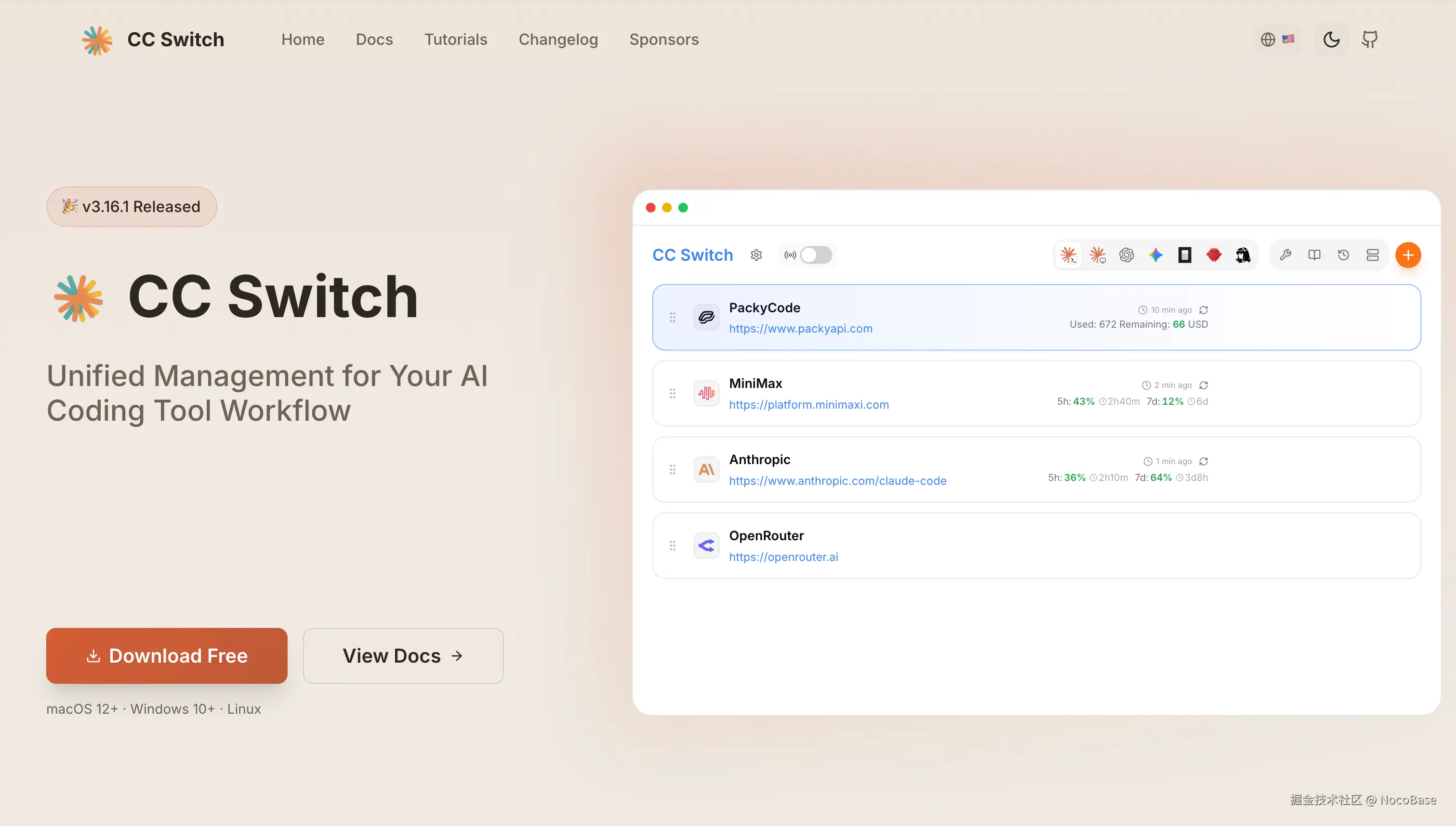Image resolution: width=1456 pixels, height=826 pixels.
Task: Select the Gemini star app icon
Action: (x=1155, y=255)
